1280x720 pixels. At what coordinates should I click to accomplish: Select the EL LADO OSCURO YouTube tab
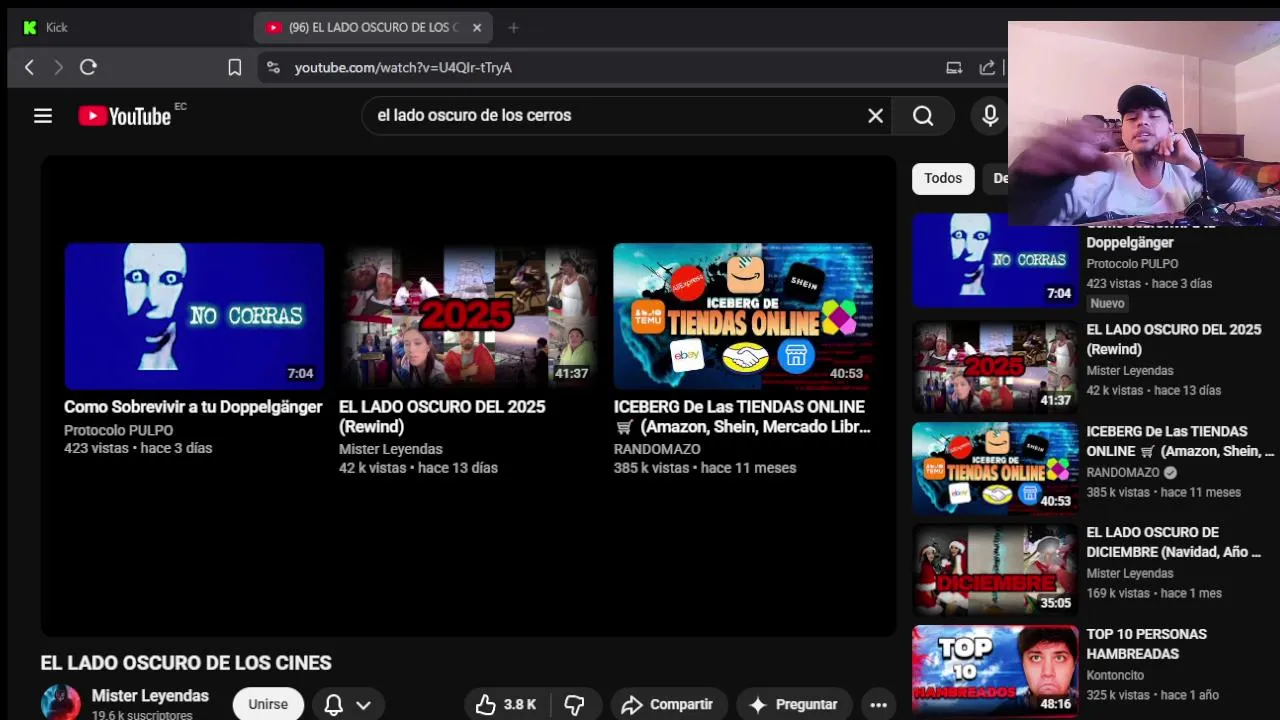pos(373,28)
